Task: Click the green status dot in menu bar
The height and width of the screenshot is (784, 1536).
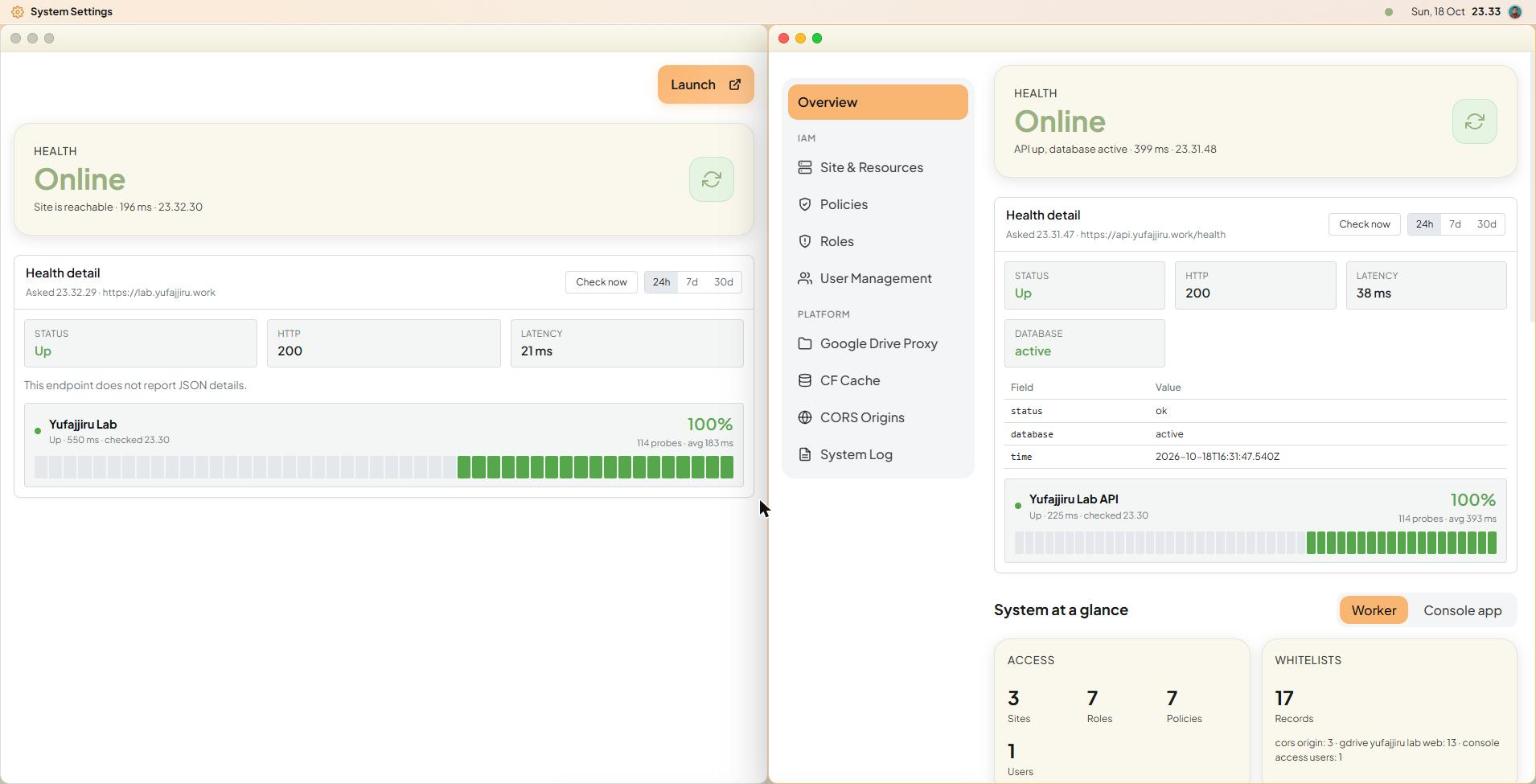Action: pos(1388,12)
